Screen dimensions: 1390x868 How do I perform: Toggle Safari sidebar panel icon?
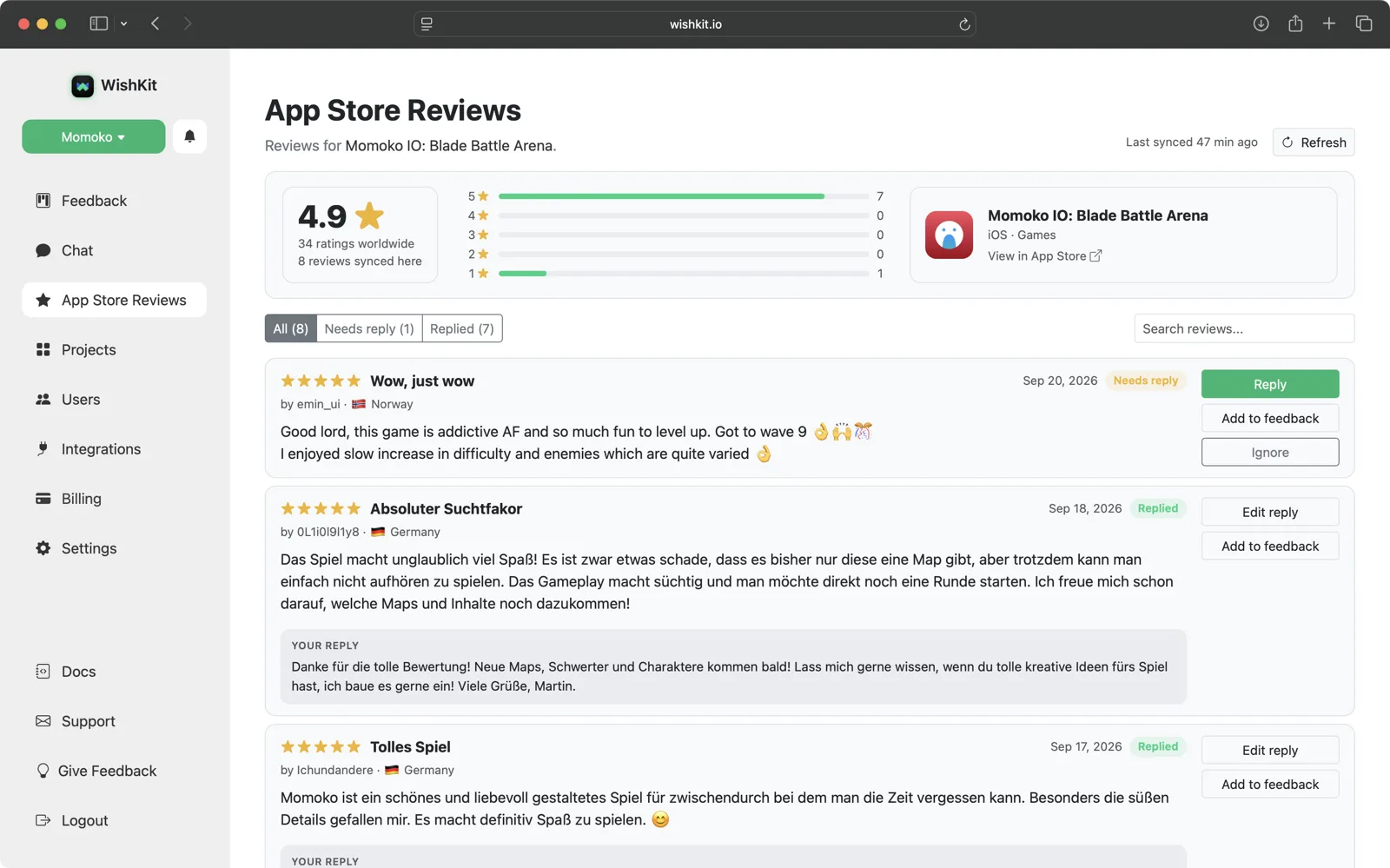point(99,23)
